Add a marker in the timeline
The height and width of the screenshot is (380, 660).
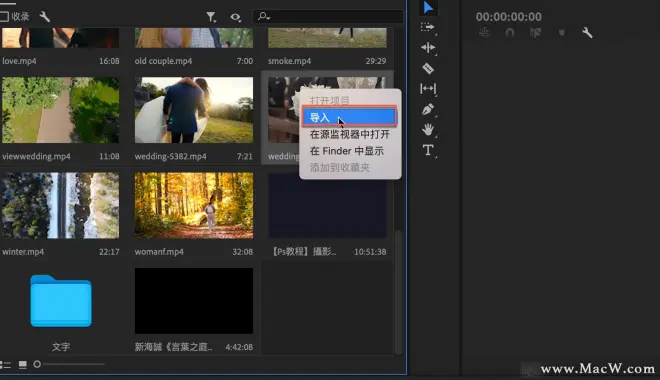(x=562, y=33)
